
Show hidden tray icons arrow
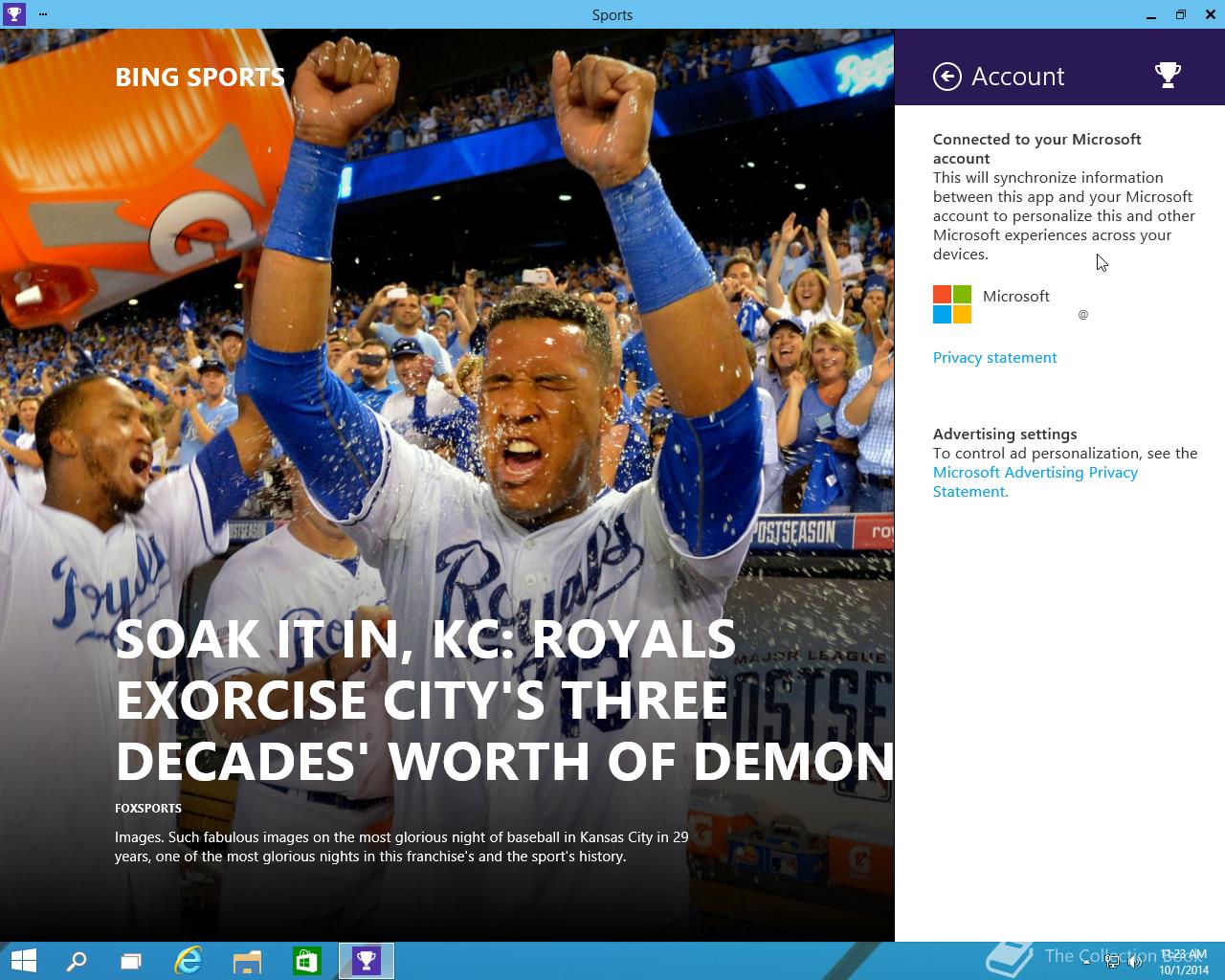[1086, 962]
